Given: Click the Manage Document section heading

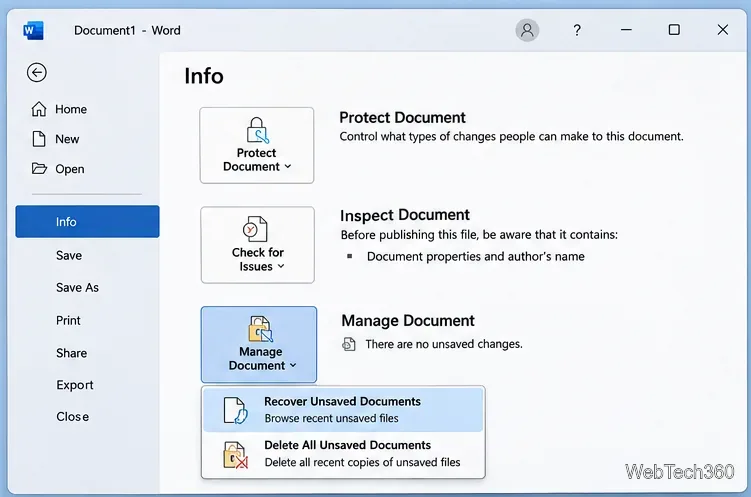Looking at the screenshot, I should click(408, 320).
